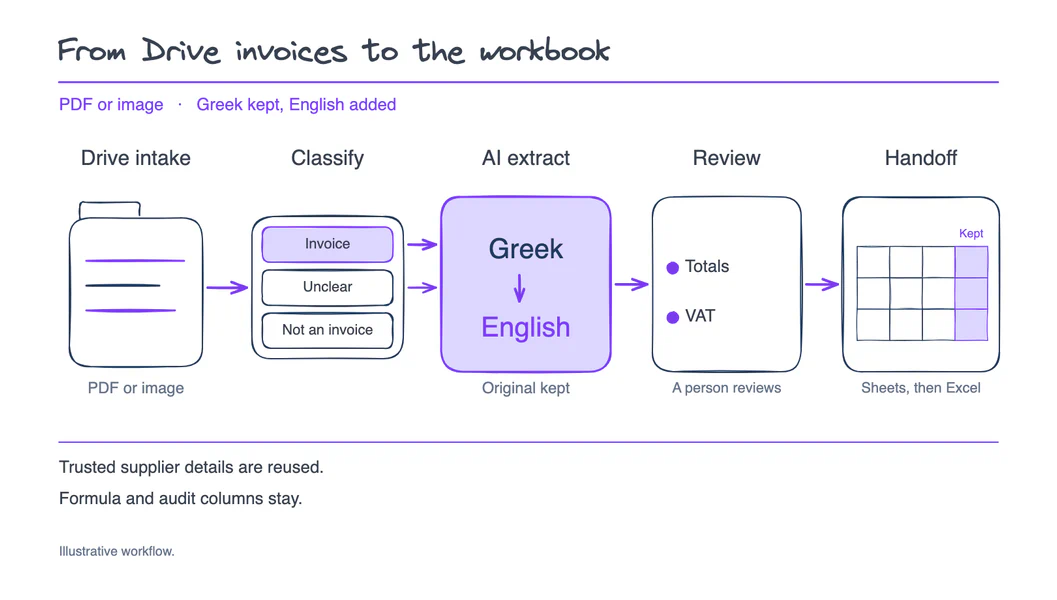The height and width of the screenshot is (600, 1057).
Task: Click 'PDF or image' caption under document
Action: [x=135, y=388]
